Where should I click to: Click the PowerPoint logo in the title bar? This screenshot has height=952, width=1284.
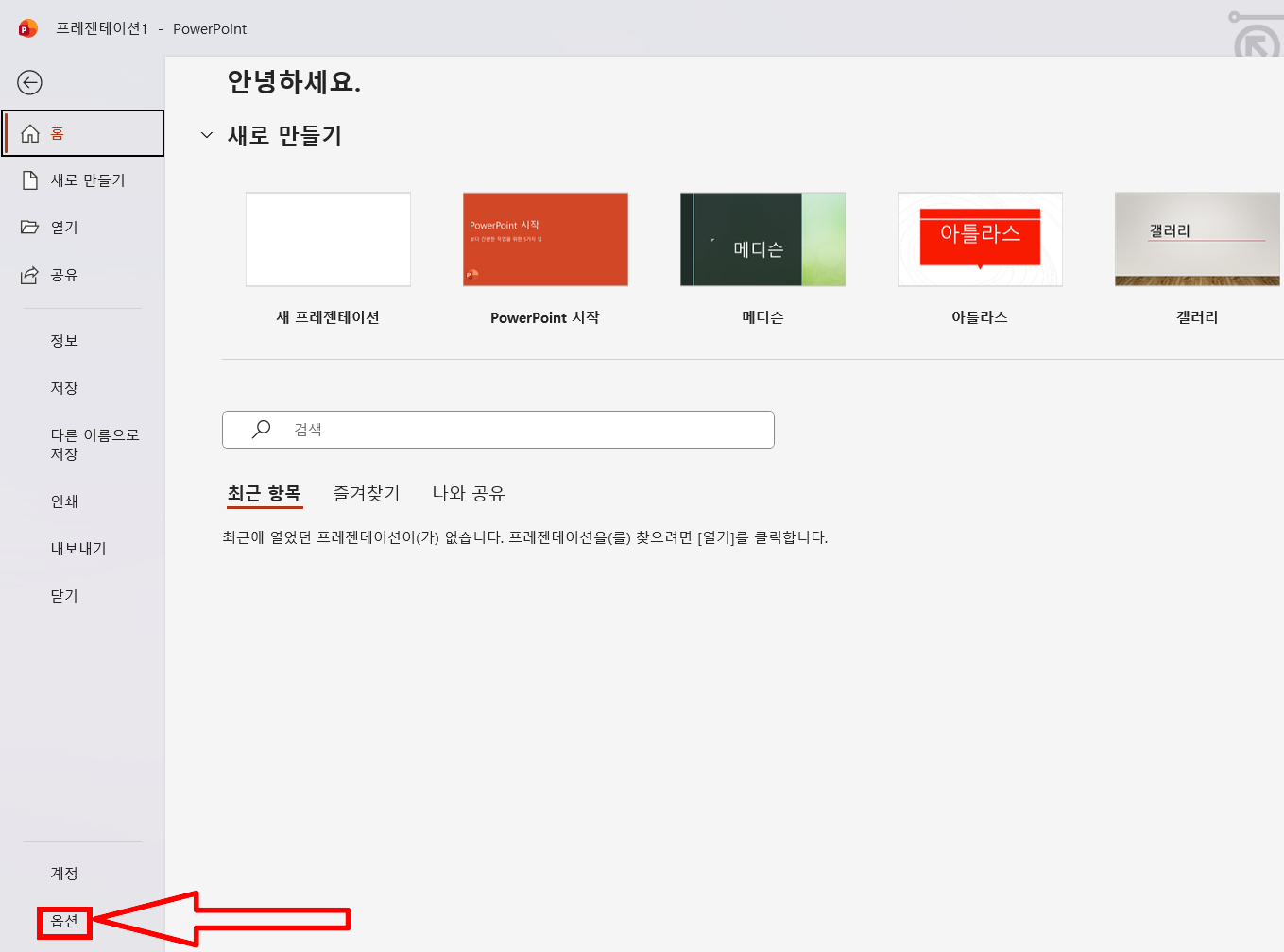[x=28, y=29]
